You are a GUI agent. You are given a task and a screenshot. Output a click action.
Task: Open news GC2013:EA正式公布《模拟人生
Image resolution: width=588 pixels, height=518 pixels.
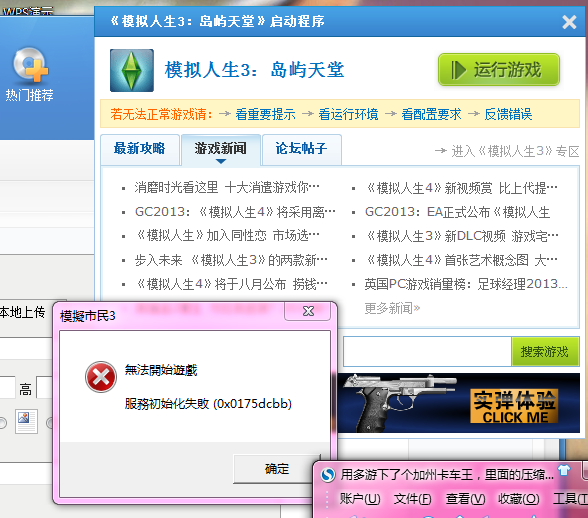click(x=458, y=212)
